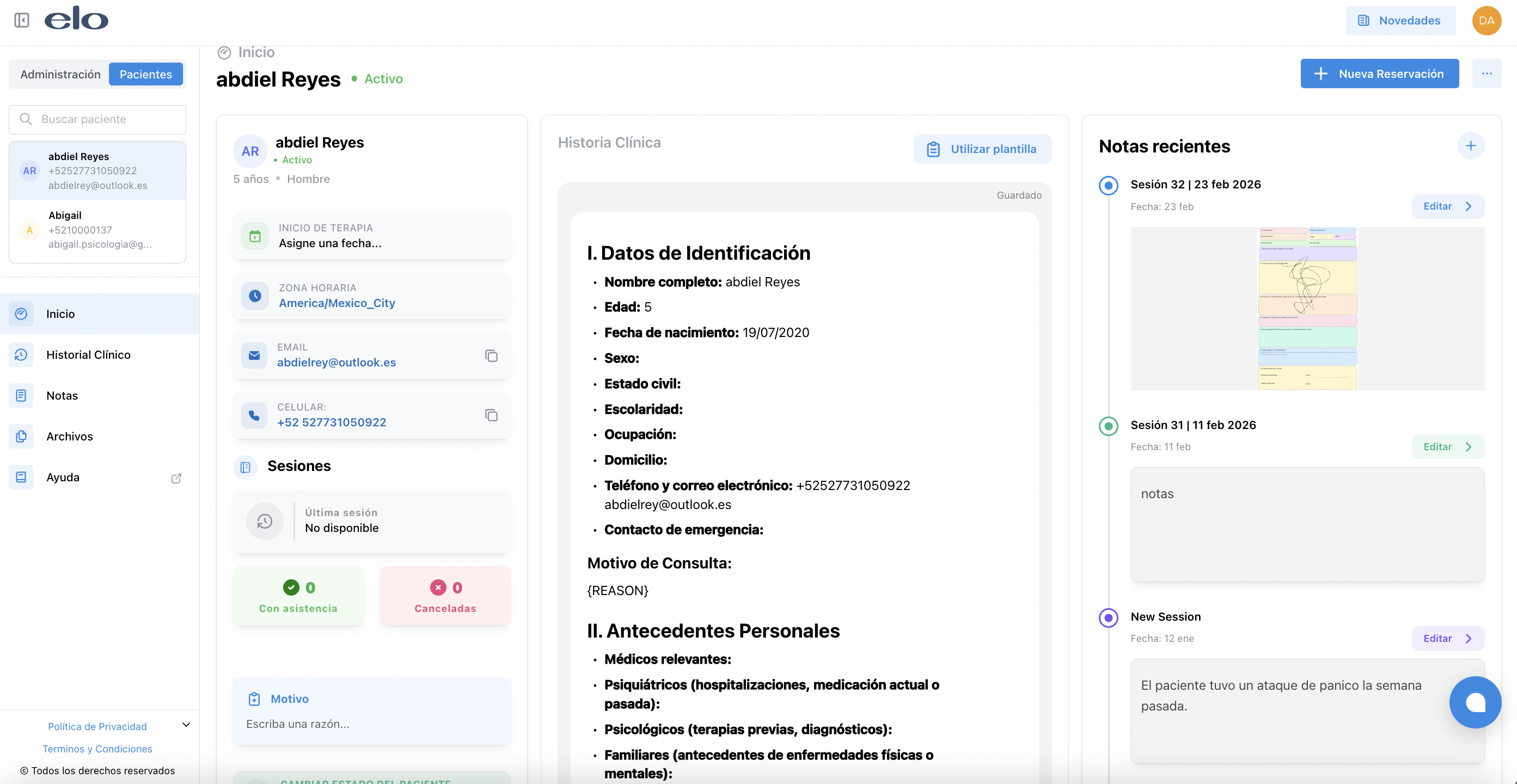Click the therapy start calendar icon

[255, 236]
